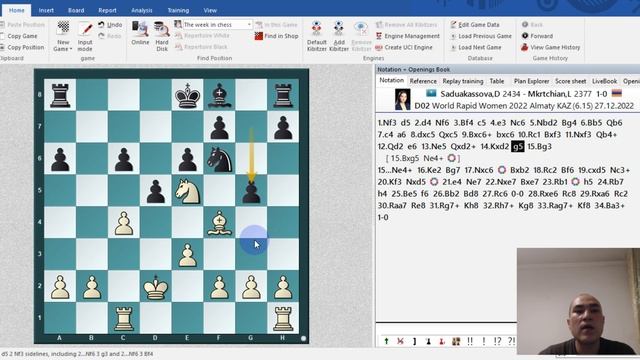The image size is (640, 360).
Task: Click the !? annotation symbol
Action: click(498, 341)
